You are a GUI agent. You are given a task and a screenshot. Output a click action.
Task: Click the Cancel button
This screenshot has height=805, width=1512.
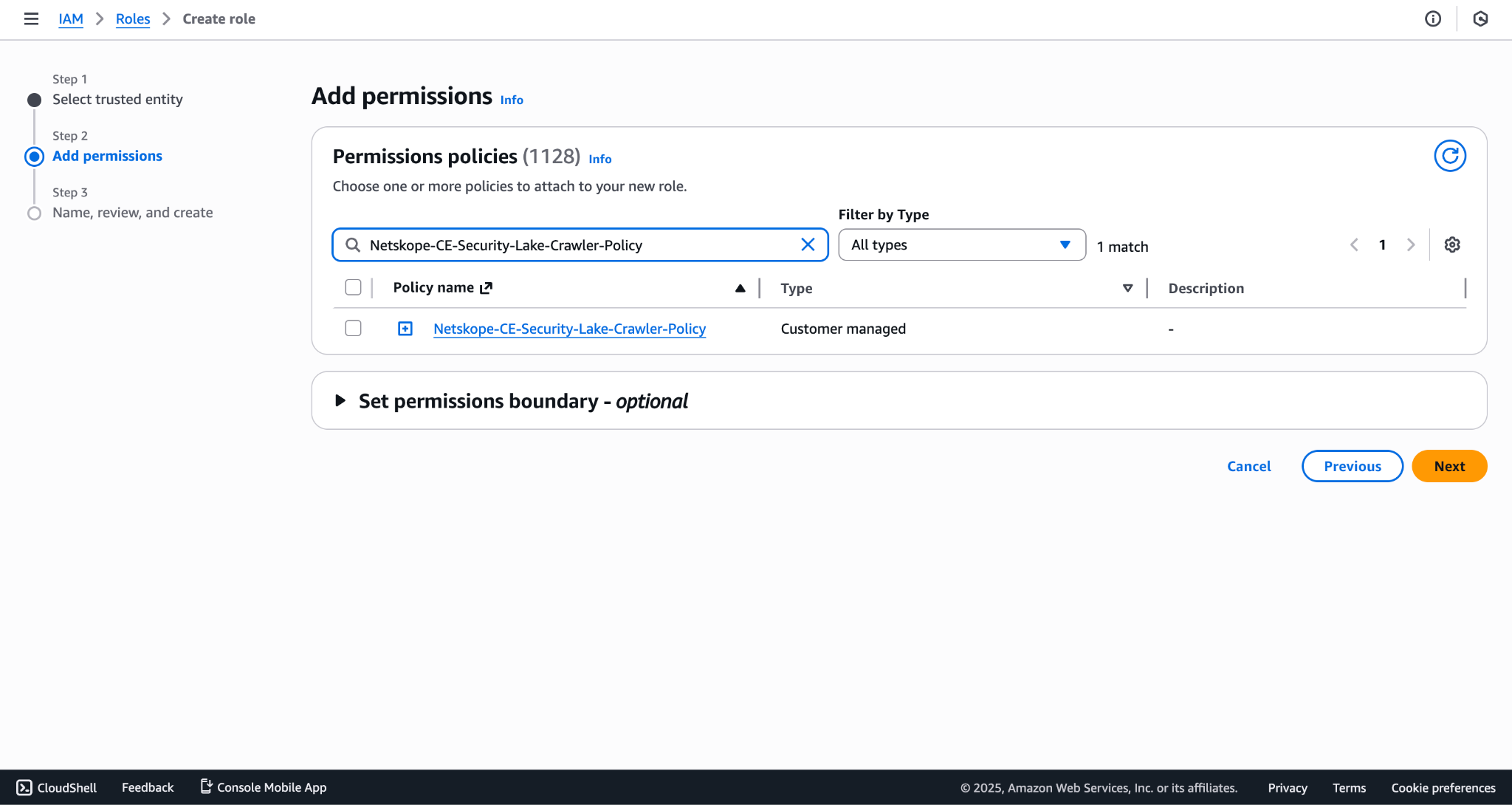coord(1248,466)
